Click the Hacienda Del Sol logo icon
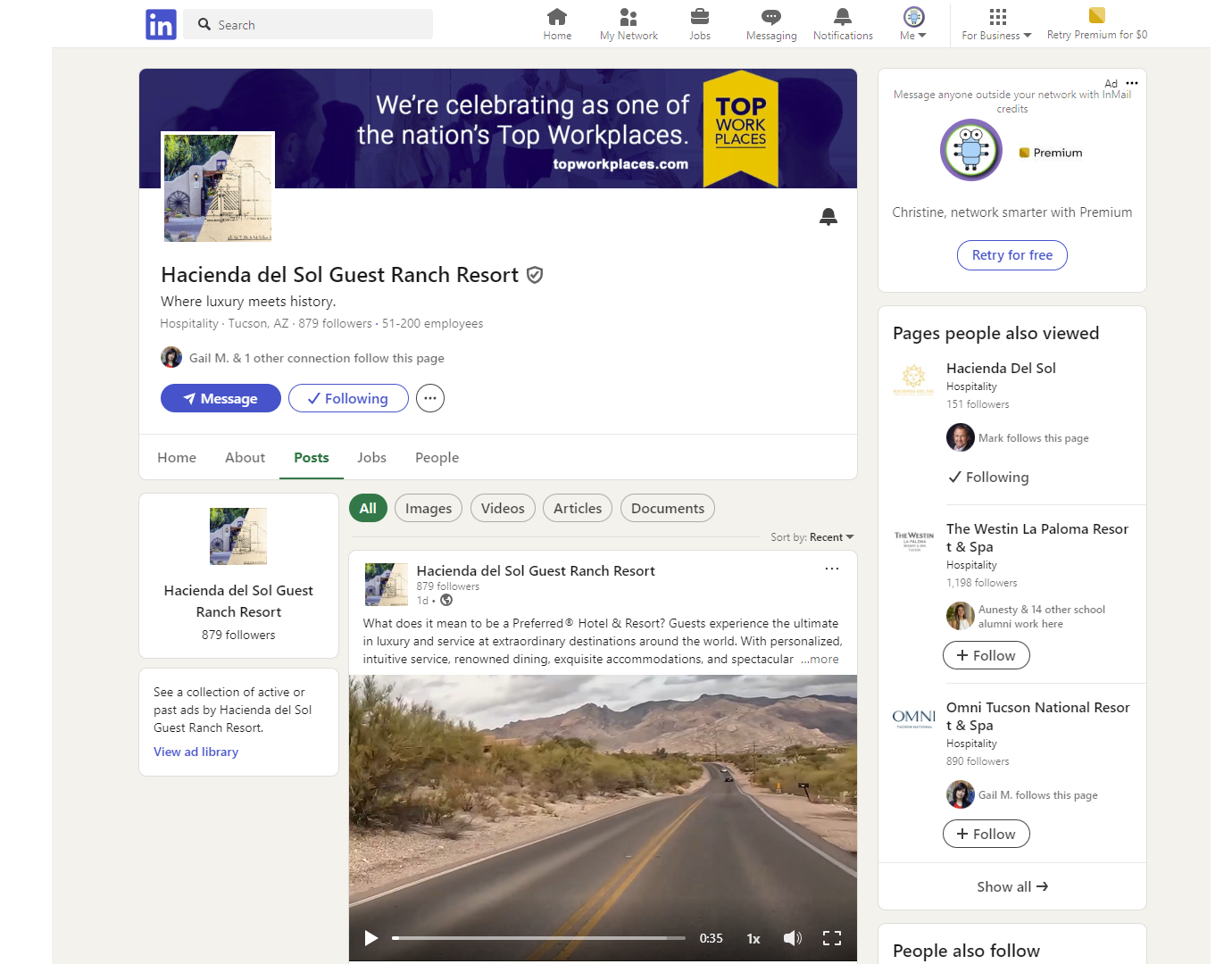The height and width of the screenshot is (964, 1232). click(913, 379)
